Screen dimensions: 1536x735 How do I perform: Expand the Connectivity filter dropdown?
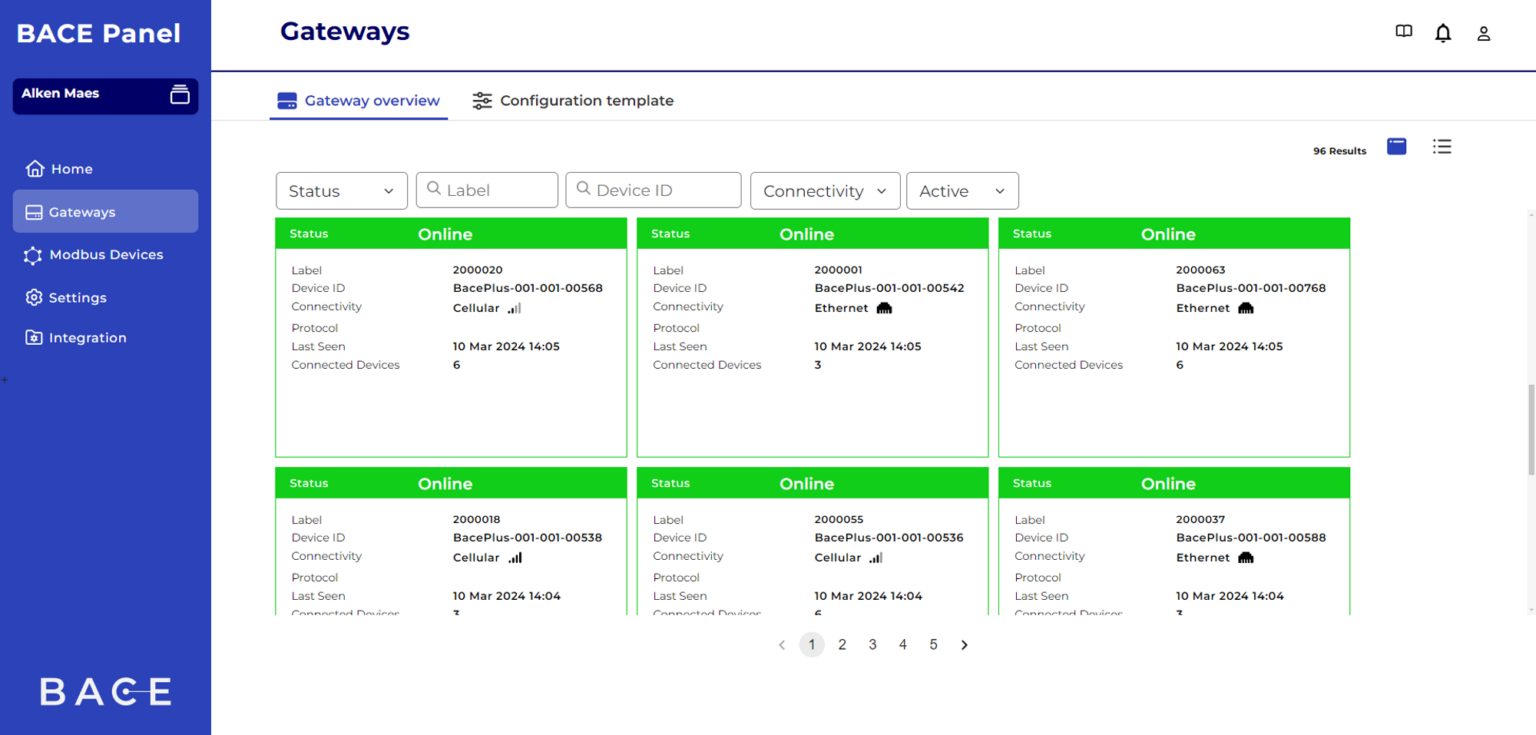pyautogui.click(x=825, y=190)
